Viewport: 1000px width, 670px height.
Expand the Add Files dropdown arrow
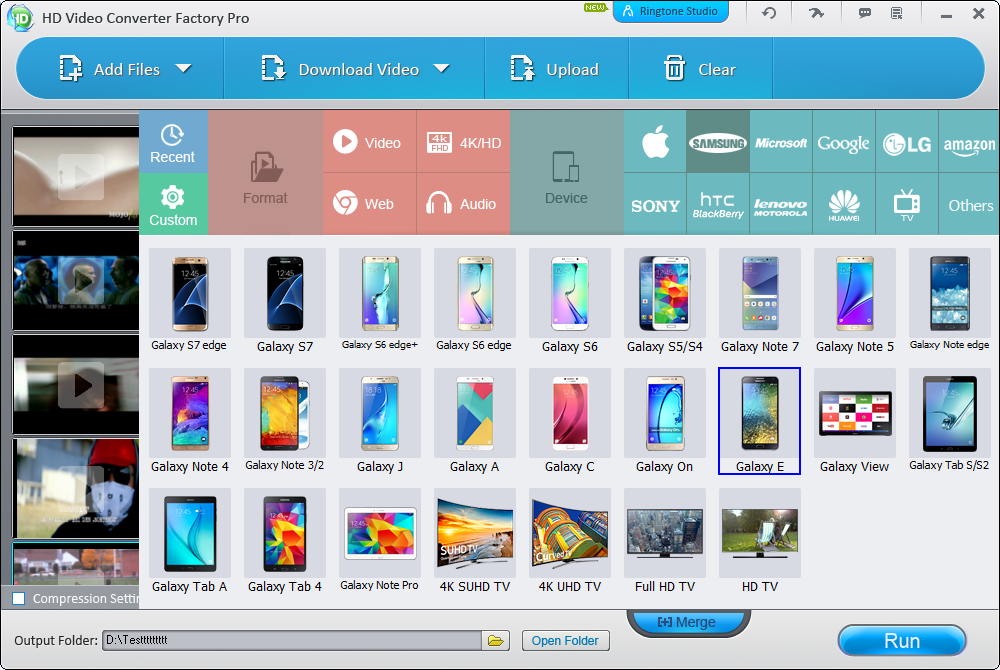point(184,68)
